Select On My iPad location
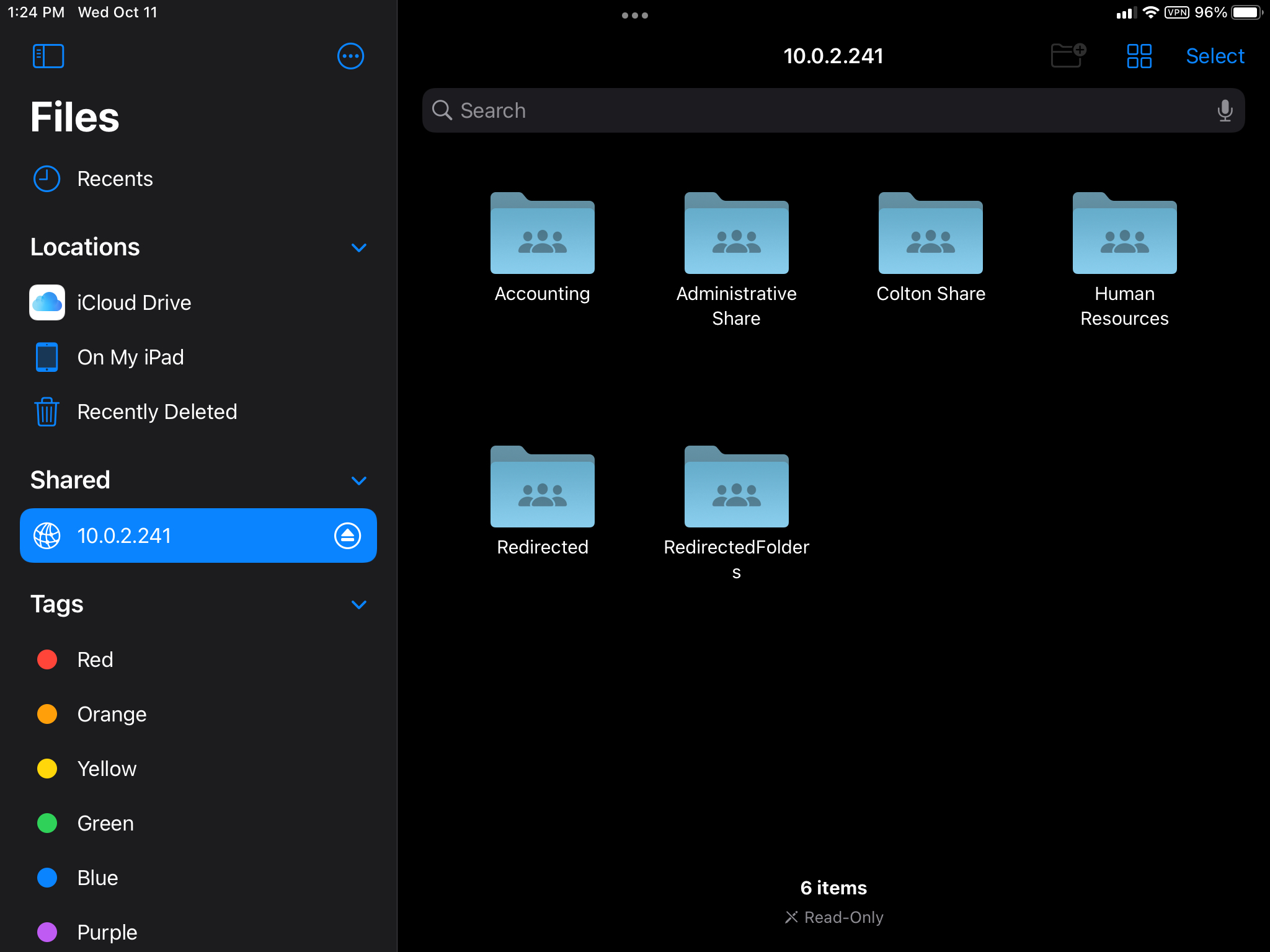Screen dimensions: 1270x952 (x=130, y=357)
